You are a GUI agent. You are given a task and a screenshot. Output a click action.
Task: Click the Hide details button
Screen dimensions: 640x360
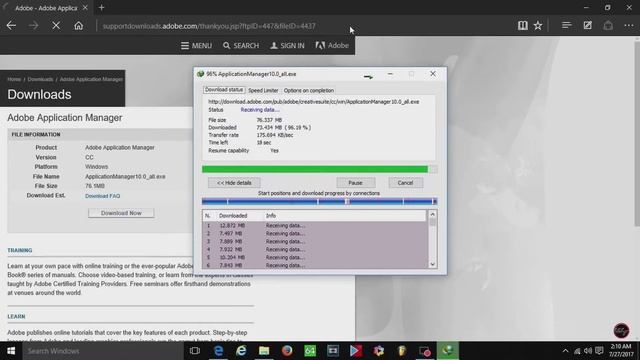[x=234, y=183]
